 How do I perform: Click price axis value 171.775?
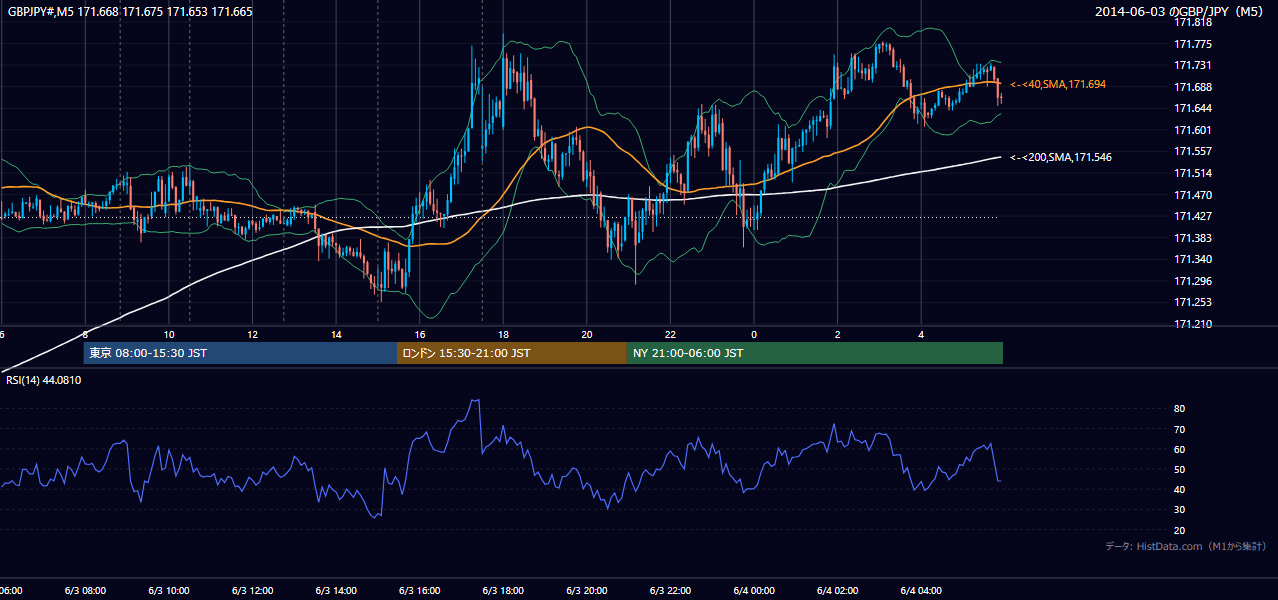(x=1192, y=44)
